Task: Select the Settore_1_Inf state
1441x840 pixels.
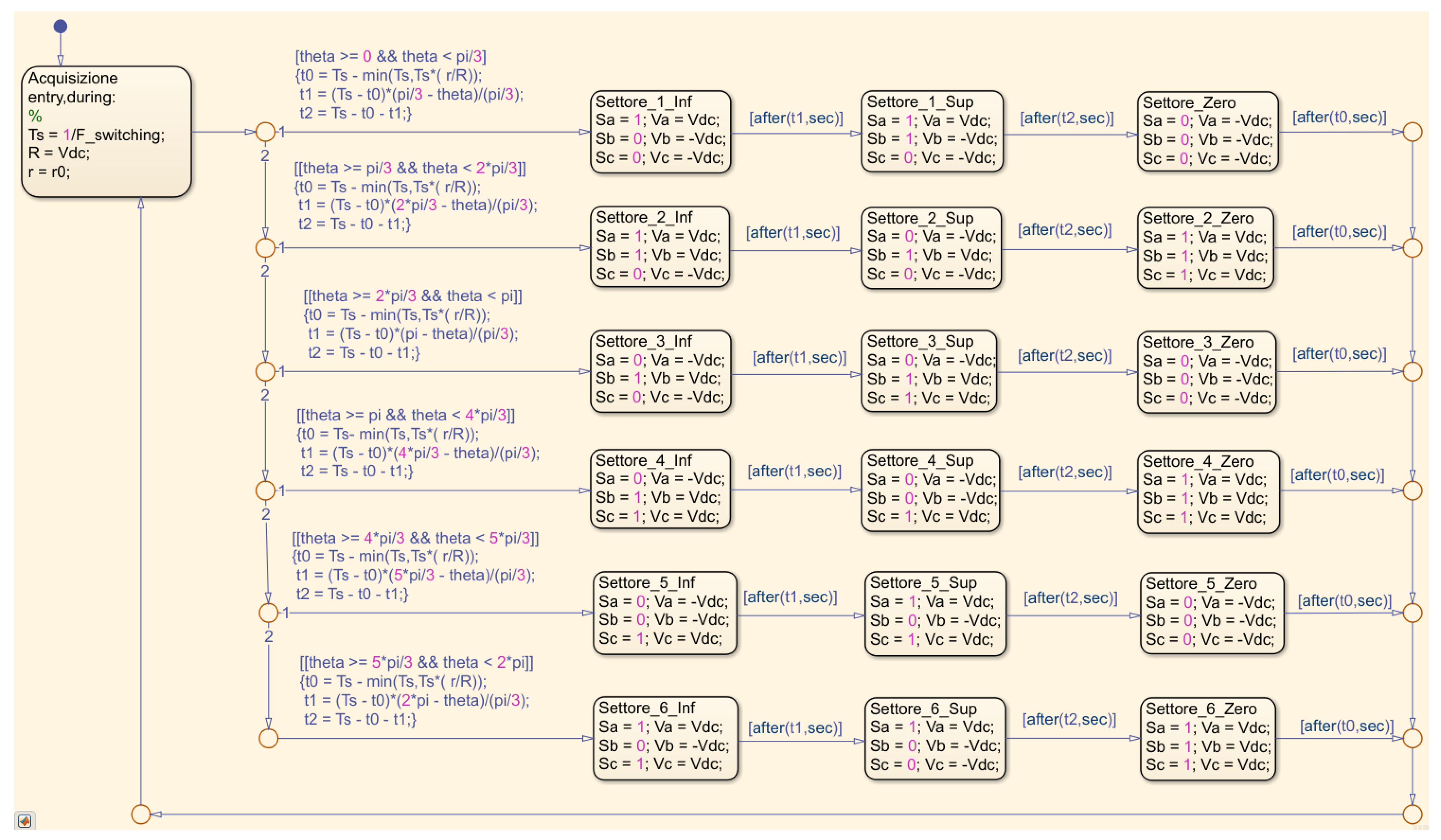Action: (x=660, y=132)
